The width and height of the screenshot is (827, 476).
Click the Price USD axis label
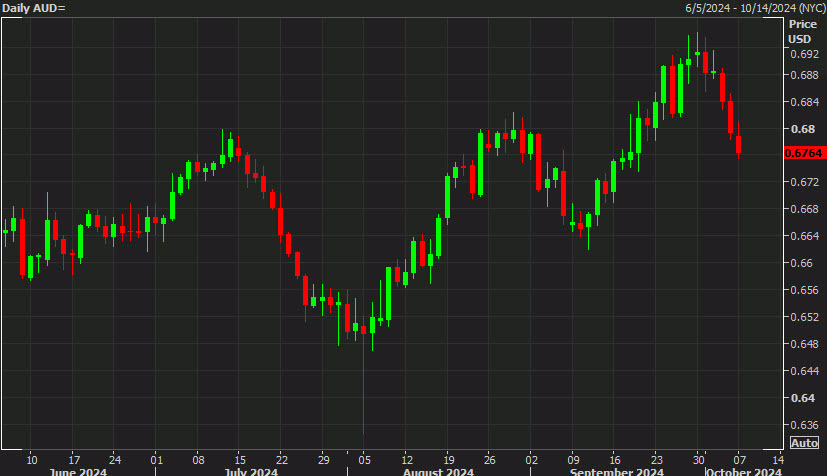(802, 32)
